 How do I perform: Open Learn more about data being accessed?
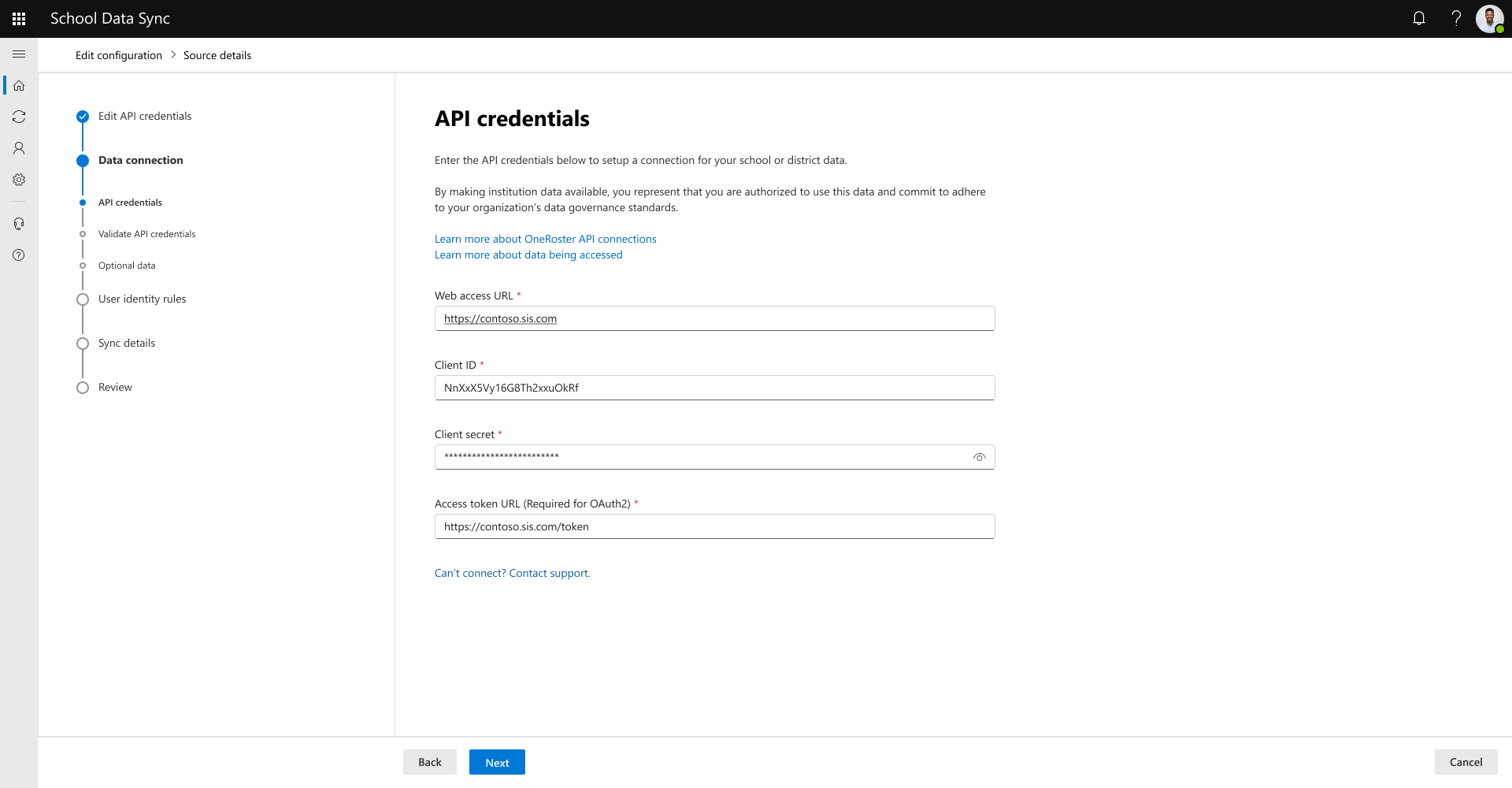(x=528, y=255)
